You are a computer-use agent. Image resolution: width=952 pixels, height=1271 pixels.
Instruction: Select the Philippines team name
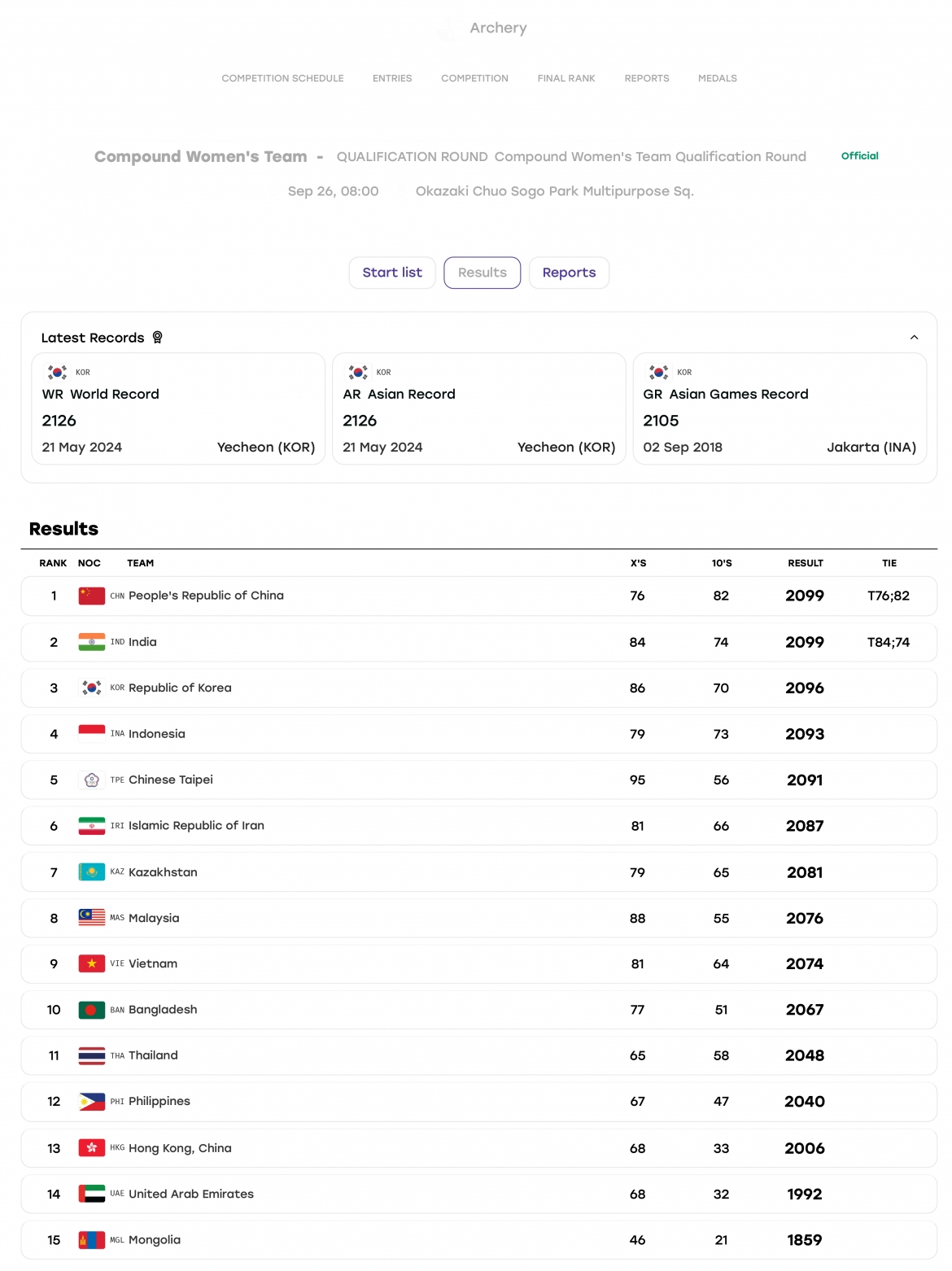[x=159, y=1102]
